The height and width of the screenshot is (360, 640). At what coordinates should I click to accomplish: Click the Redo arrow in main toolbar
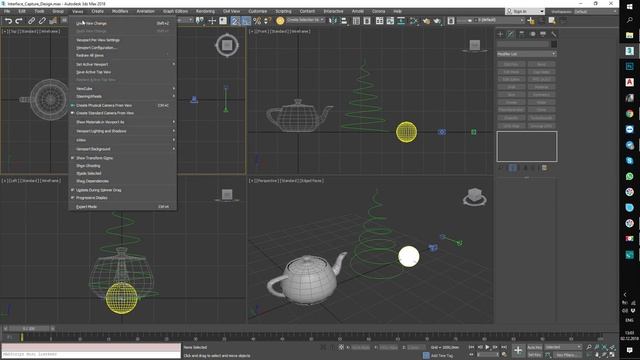(19, 20)
